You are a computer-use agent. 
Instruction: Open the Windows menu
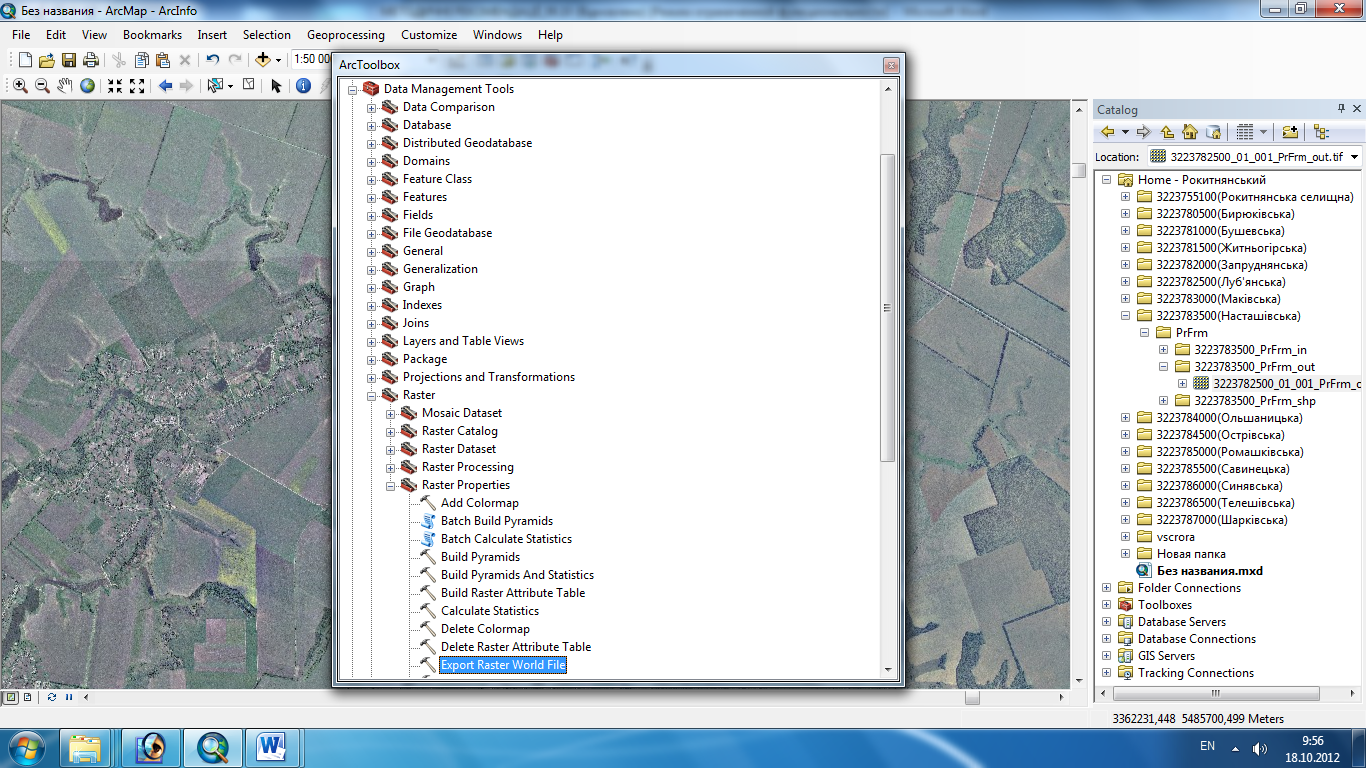click(497, 34)
